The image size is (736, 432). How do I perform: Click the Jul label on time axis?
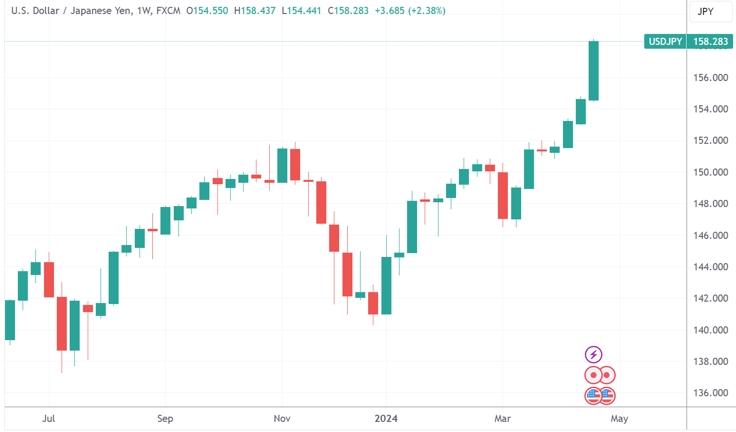click(x=48, y=418)
